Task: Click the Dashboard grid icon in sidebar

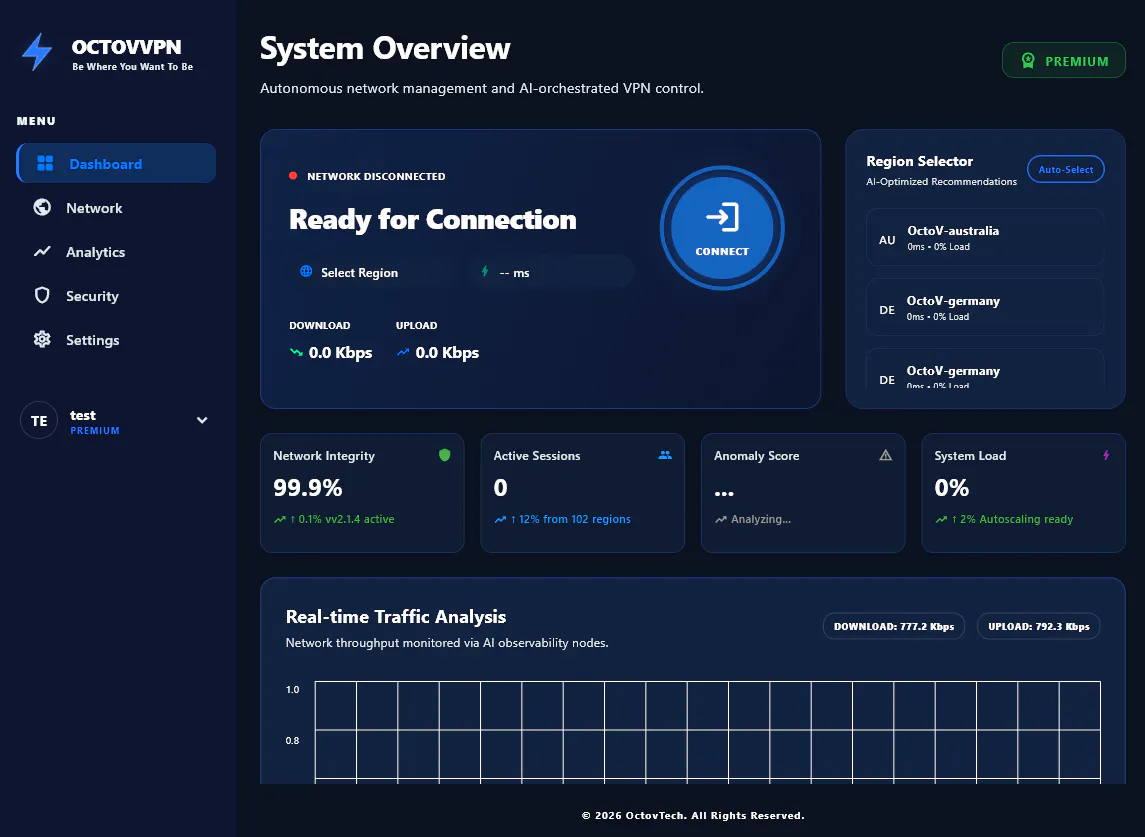Action: [45, 163]
